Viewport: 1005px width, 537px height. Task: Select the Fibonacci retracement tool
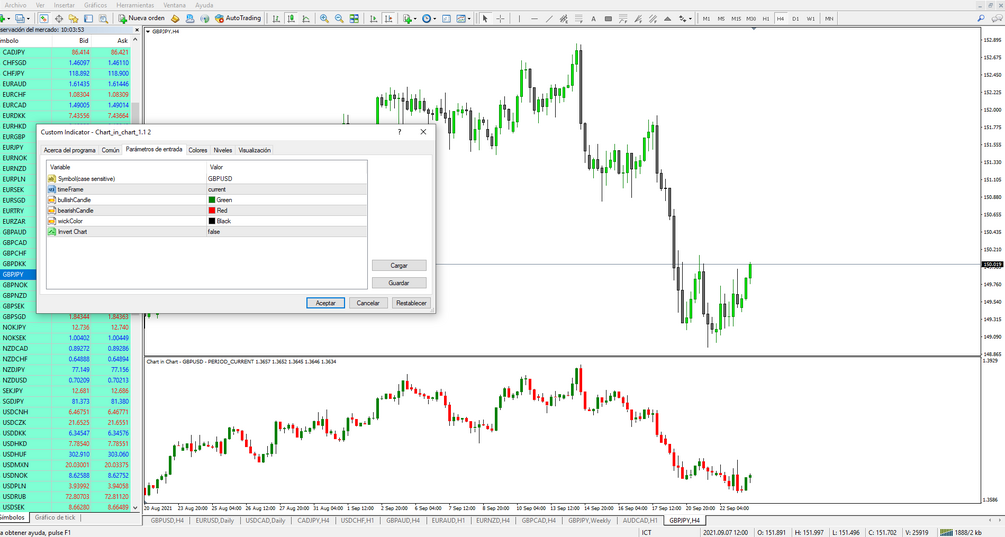579,19
